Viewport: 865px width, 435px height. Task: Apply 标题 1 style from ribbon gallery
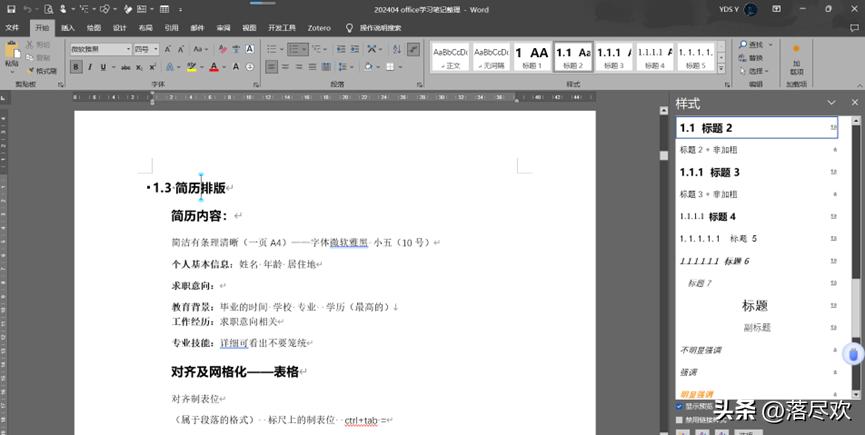pyautogui.click(x=532, y=57)
